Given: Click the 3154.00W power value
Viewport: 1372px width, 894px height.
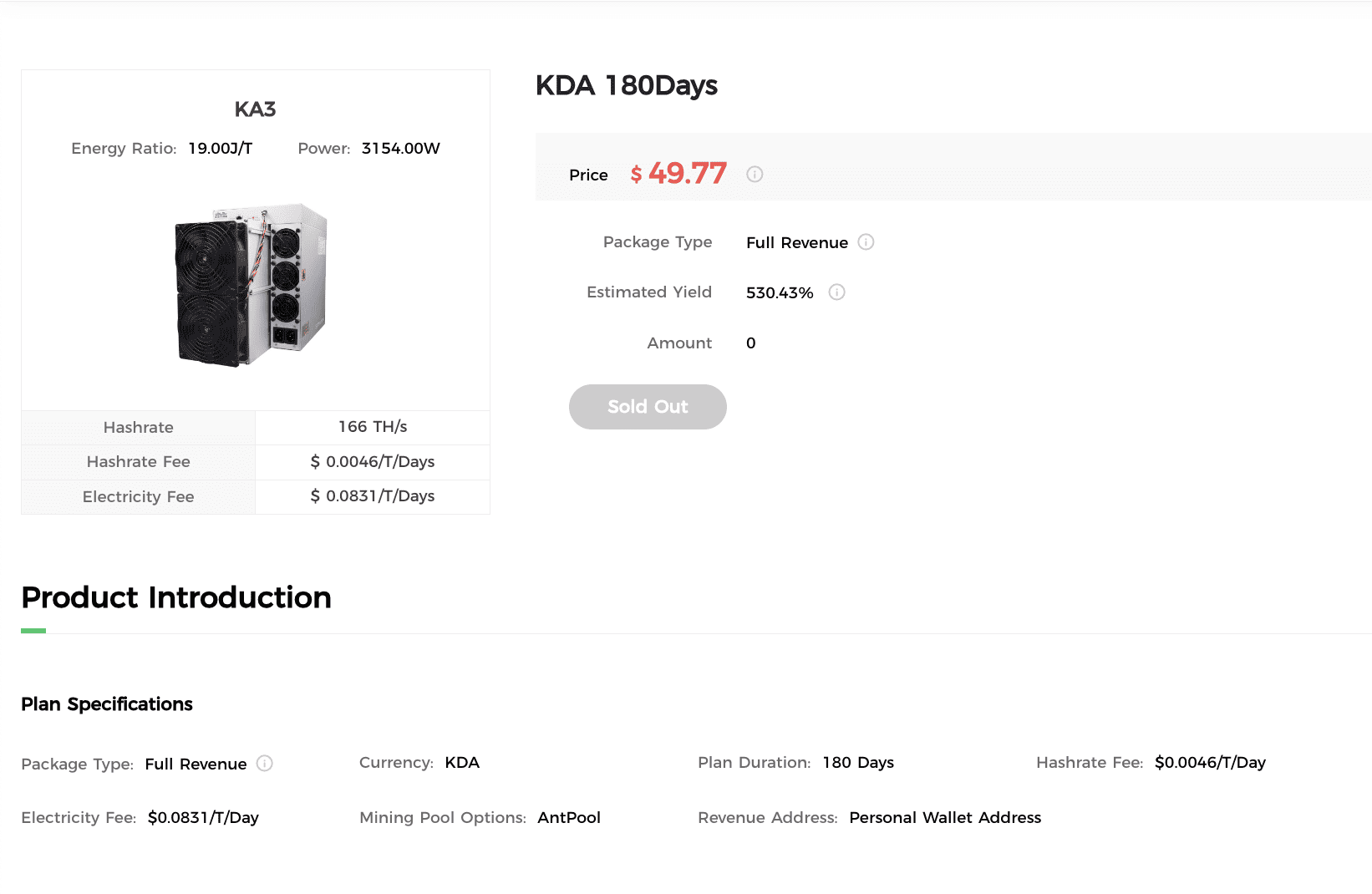Looking at the screenshot, I should [400, 149].
